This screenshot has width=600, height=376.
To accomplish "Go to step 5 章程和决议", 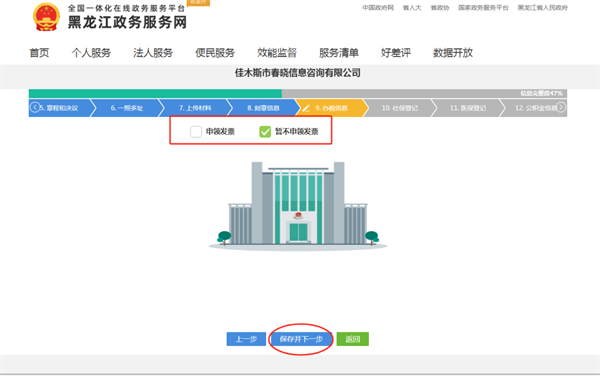I will point(61,108).
